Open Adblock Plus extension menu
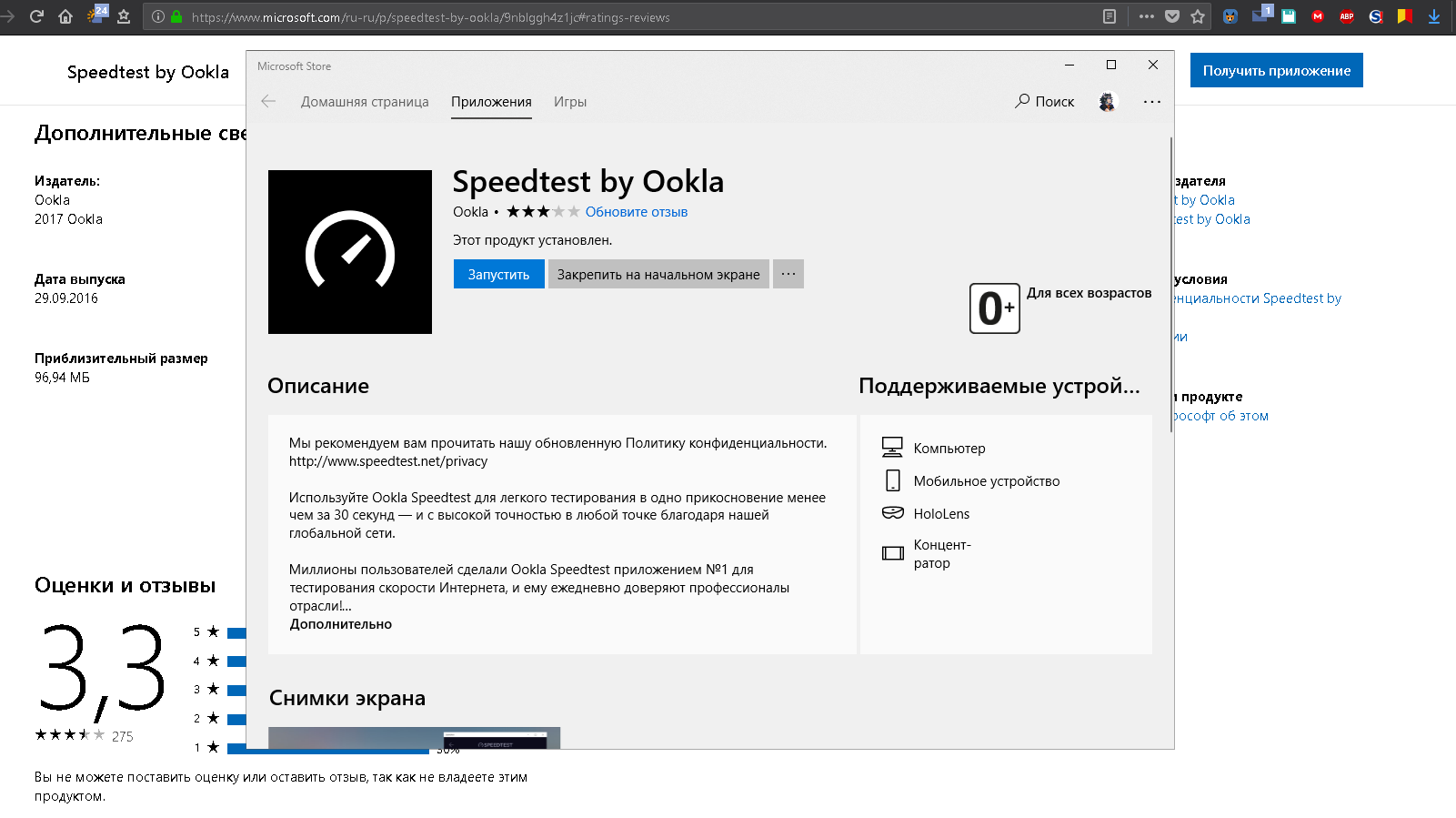The image size is (1456, 818). 1347,16
